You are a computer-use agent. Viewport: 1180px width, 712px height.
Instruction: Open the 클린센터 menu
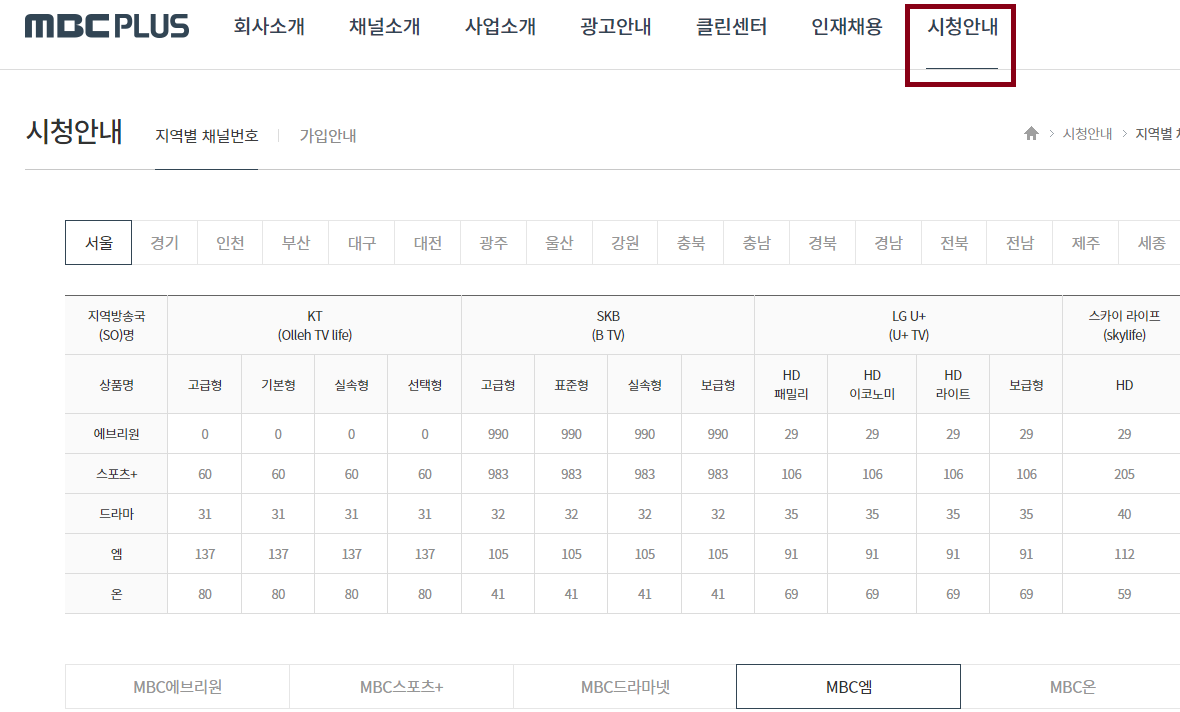(x=731, y=27)
